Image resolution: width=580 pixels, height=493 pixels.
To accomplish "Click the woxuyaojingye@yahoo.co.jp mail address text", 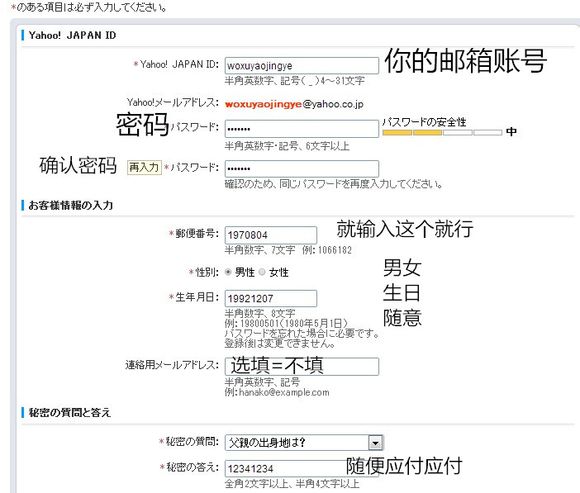I will pos(294,104).
